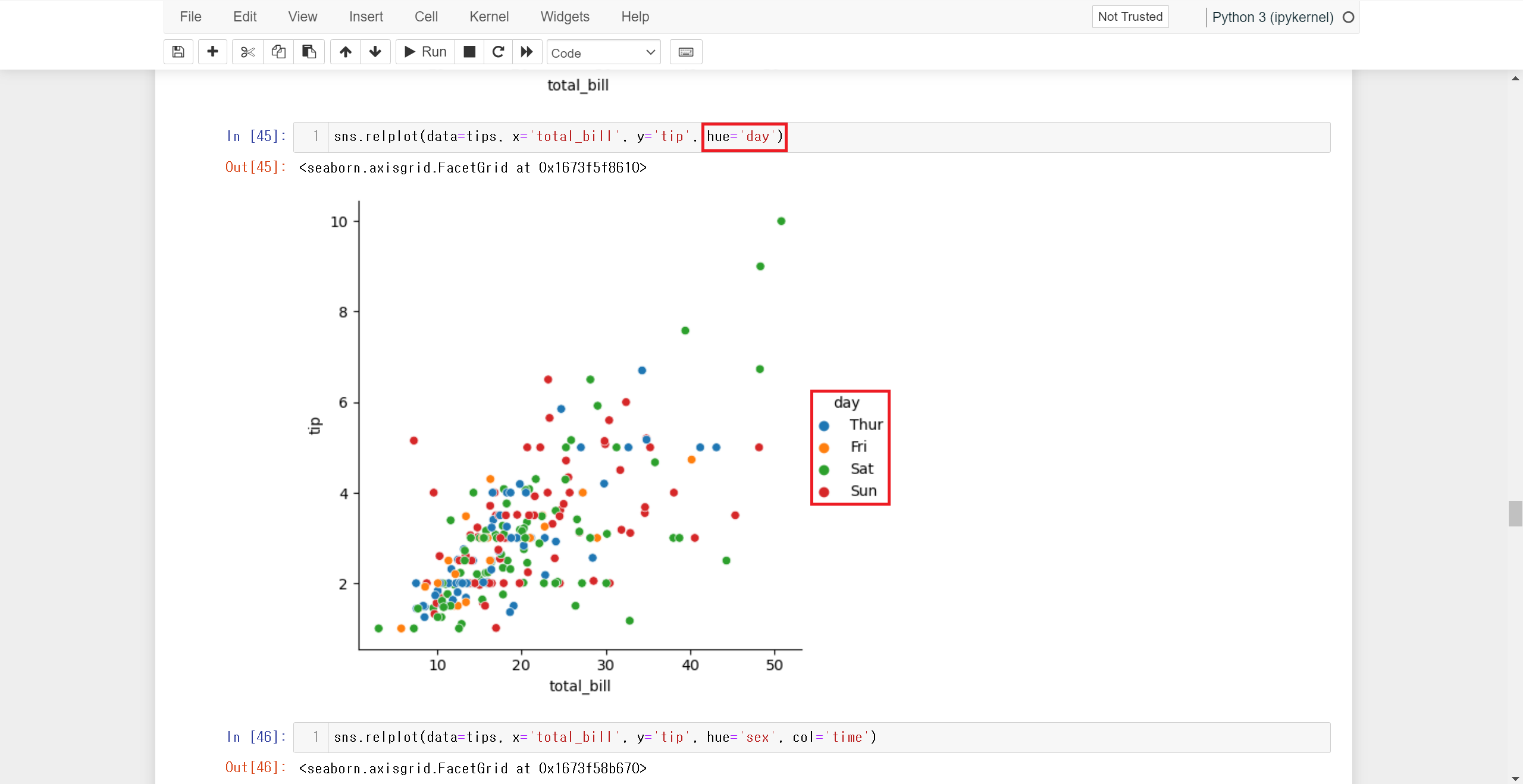Move selected cell up arrow
The width and height of the screenshot is (1523, 784).
(345, 52)
